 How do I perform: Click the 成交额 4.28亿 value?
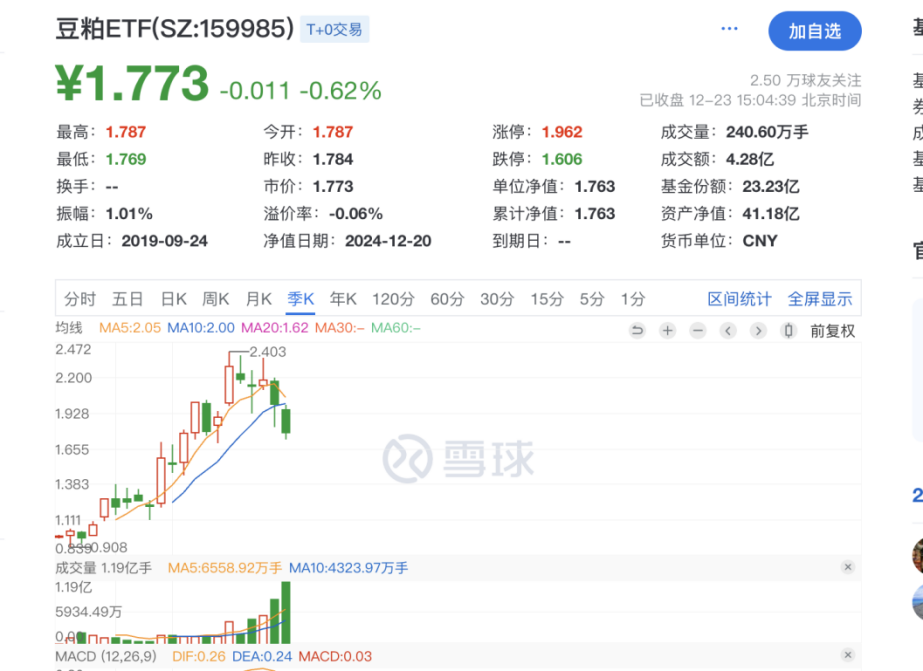pos(750,160)
